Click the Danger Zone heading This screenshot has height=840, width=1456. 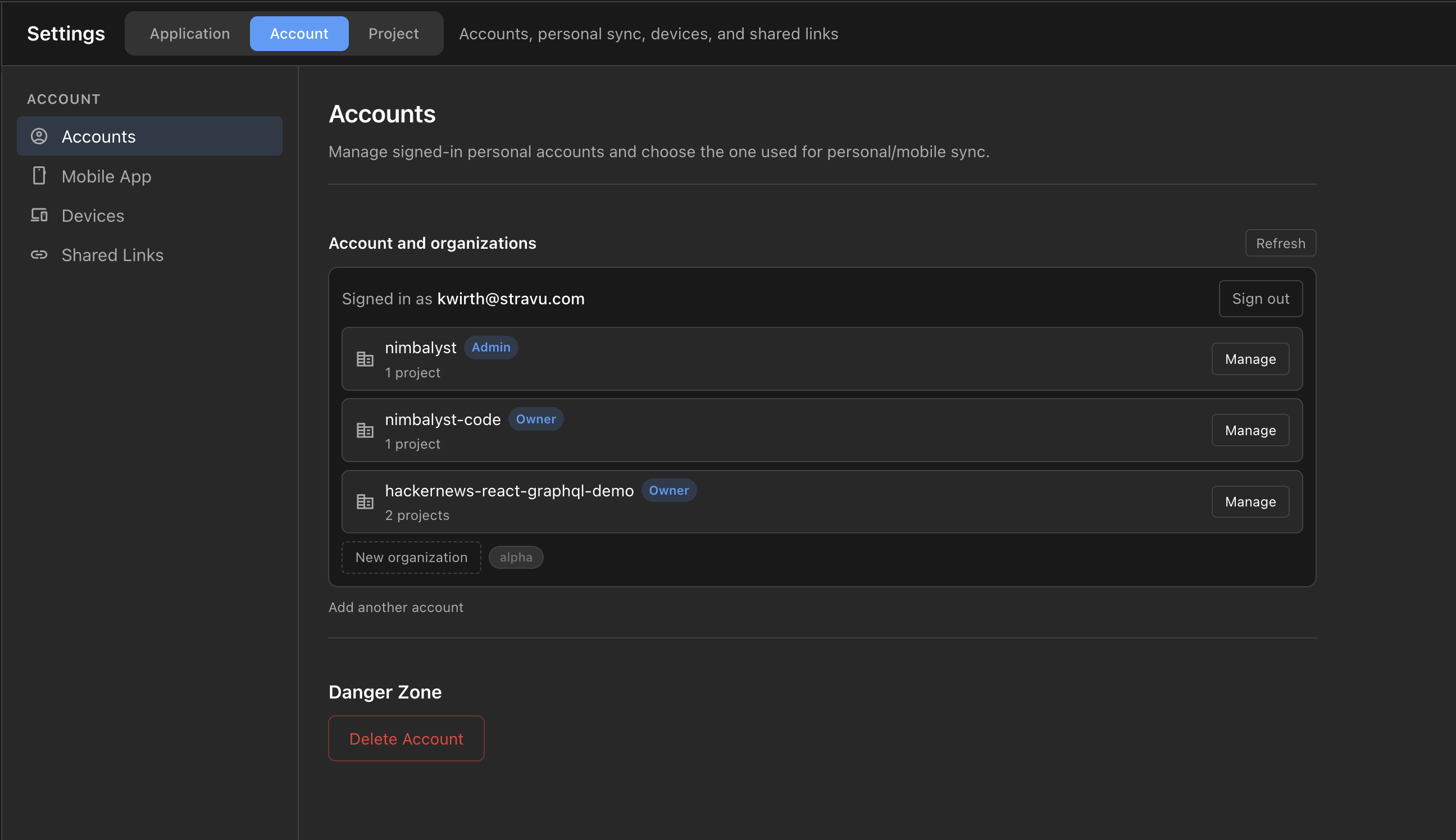click(x=385, y=692)
